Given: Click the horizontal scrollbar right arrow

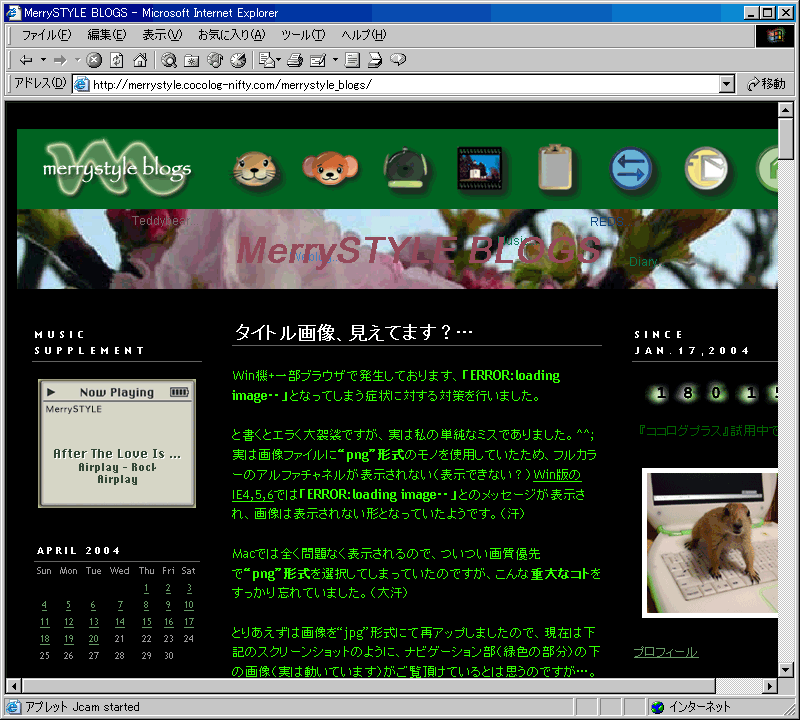Looking at the screenshot, I should 770,686.
